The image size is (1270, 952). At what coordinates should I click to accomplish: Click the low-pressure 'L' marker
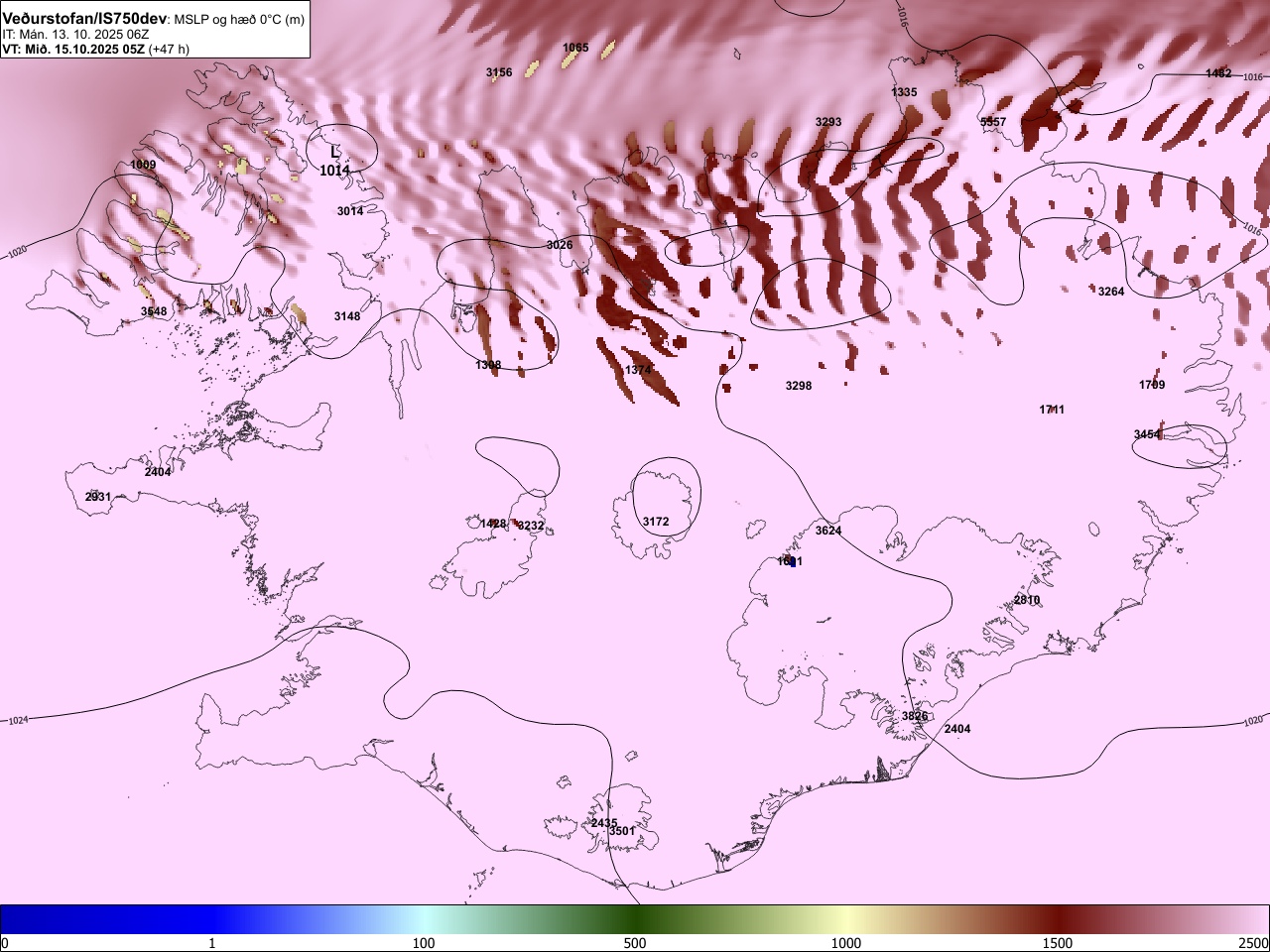tap(334, 153)
